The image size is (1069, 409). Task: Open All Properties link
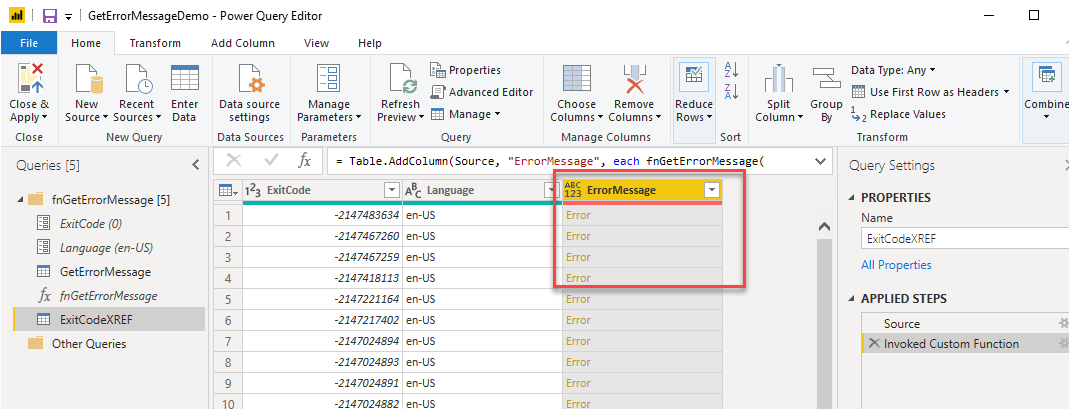point(896,265)
